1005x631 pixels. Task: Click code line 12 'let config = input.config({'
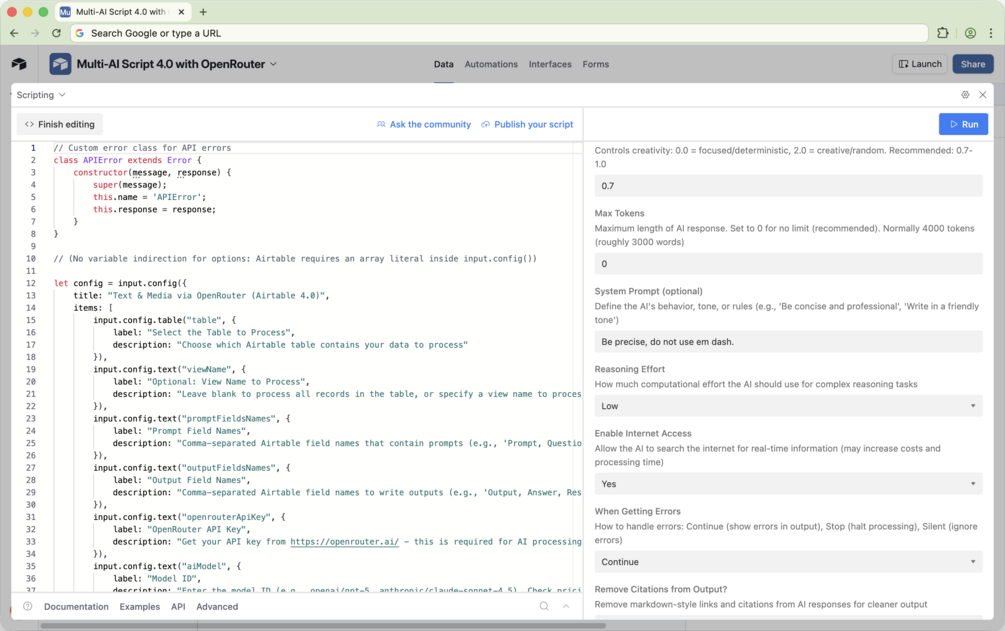pyautogui.click(x=120, y=283)
